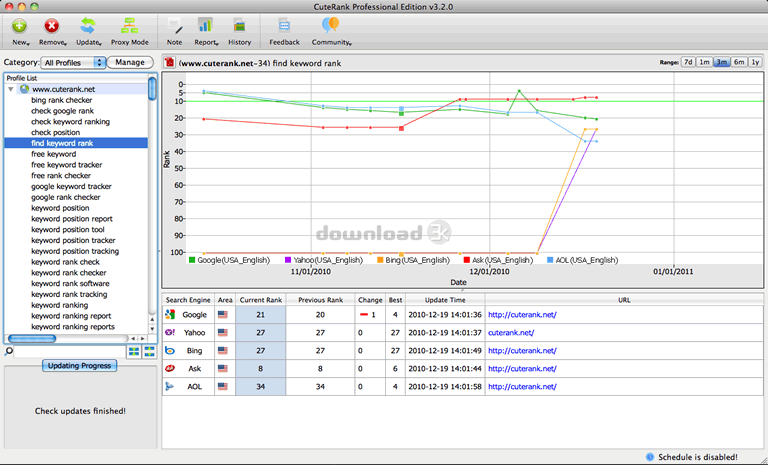Click the profile list scroll up arrow
The width and height of the screenshot is (768, 465).
tap(152, 319)
